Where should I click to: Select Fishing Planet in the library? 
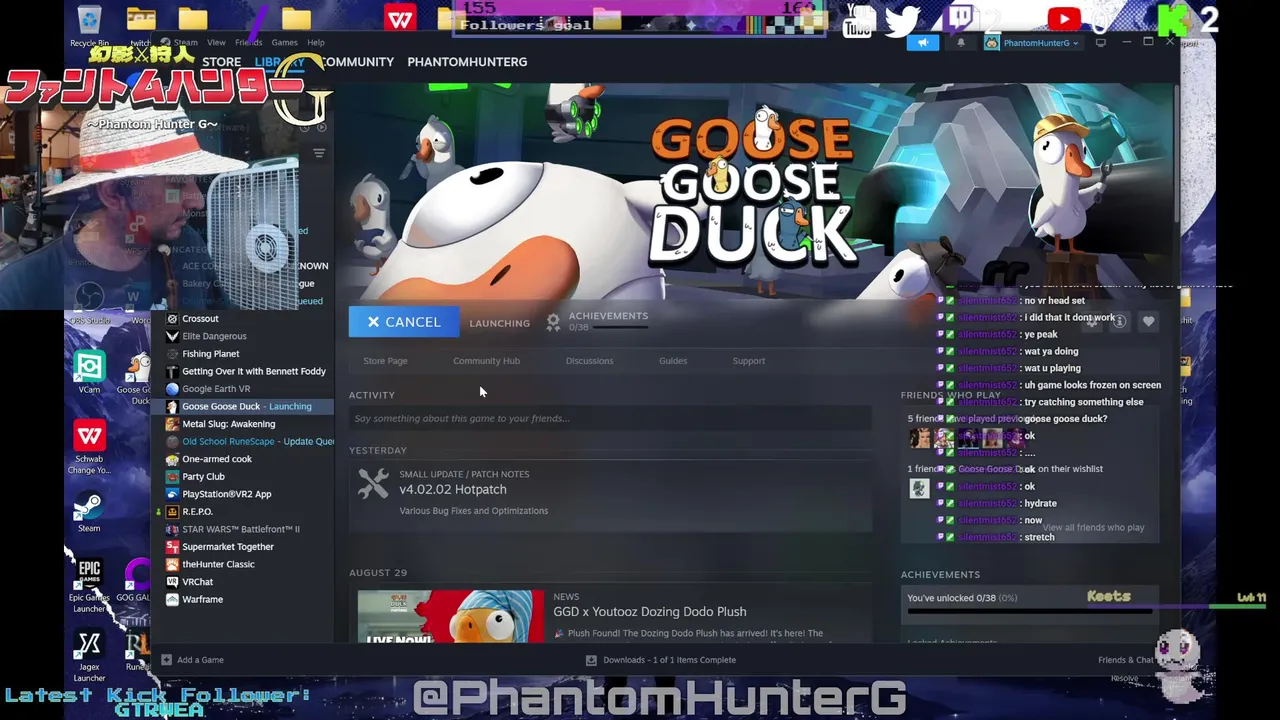(210, 354)
